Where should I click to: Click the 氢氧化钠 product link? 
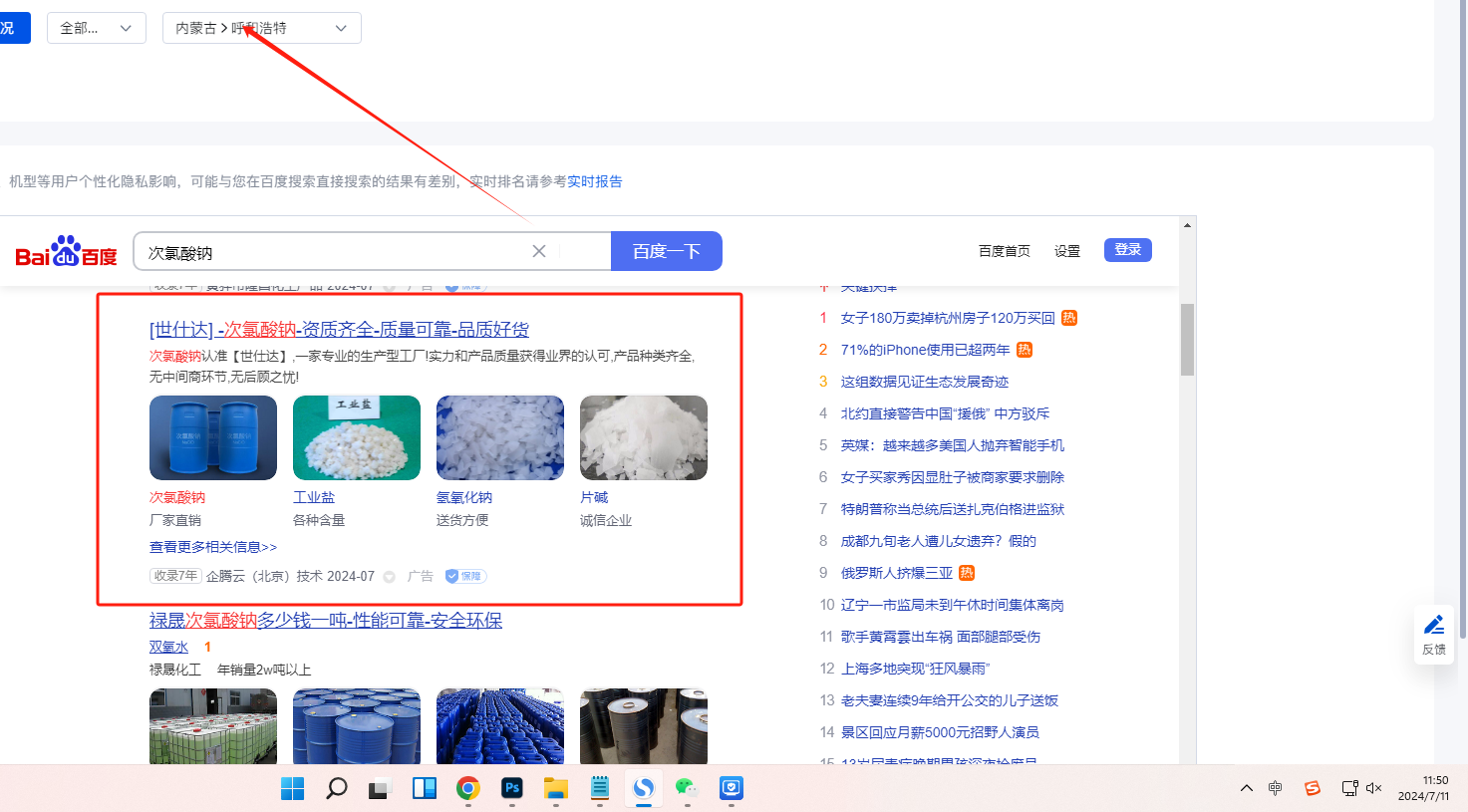[x=464, y=497]
